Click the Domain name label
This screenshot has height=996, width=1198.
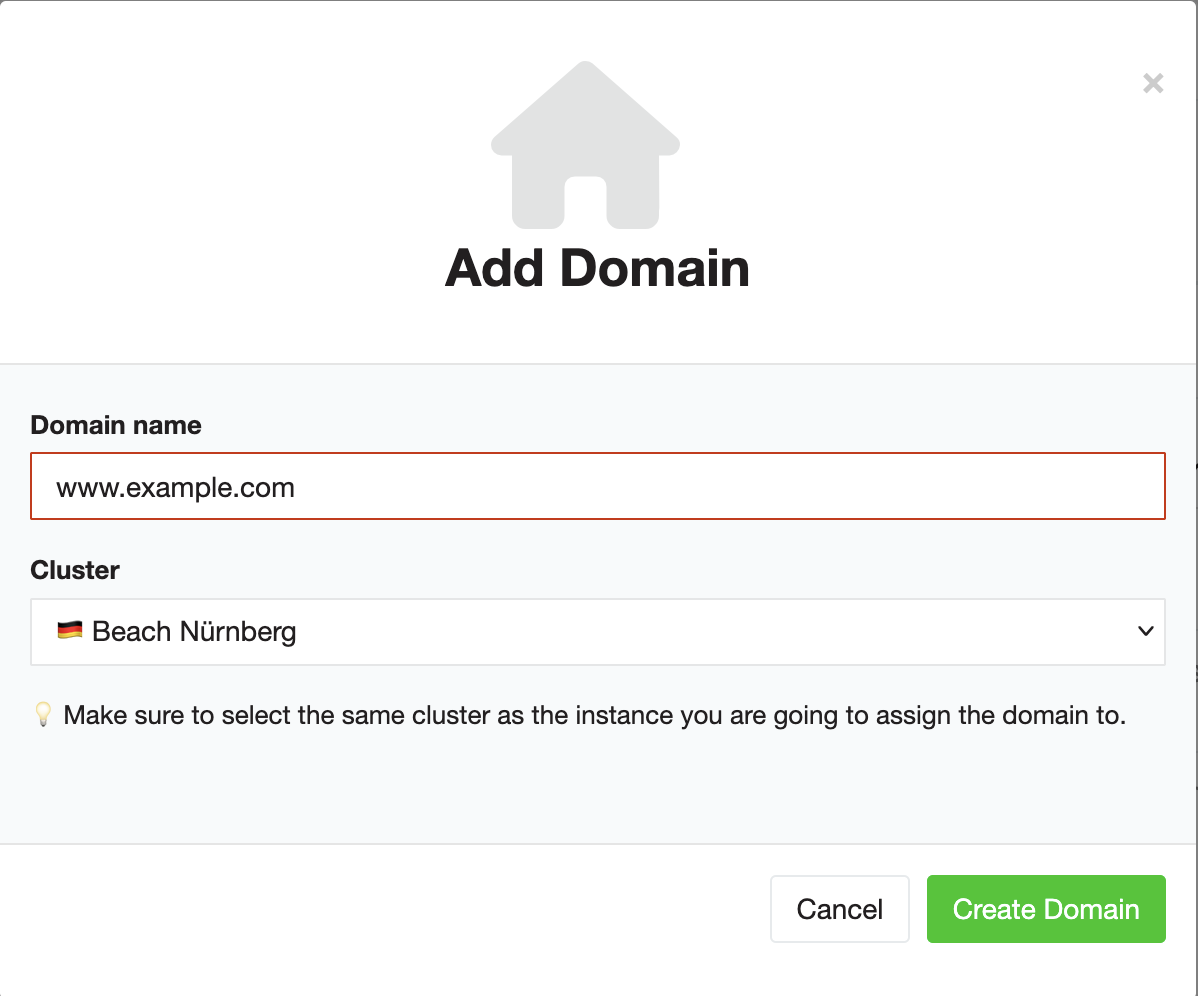tap(116, 425)
